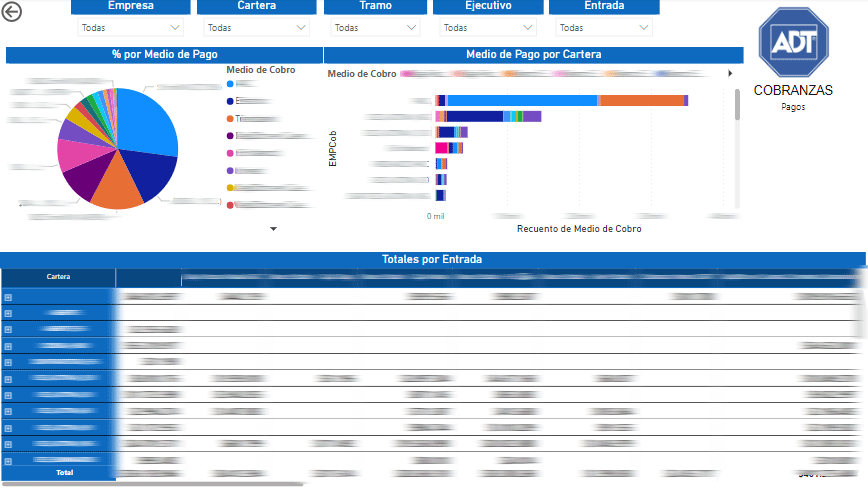868x488 pixels.
Task: Click the ADT logo image
Action: (x=793, y=42)
